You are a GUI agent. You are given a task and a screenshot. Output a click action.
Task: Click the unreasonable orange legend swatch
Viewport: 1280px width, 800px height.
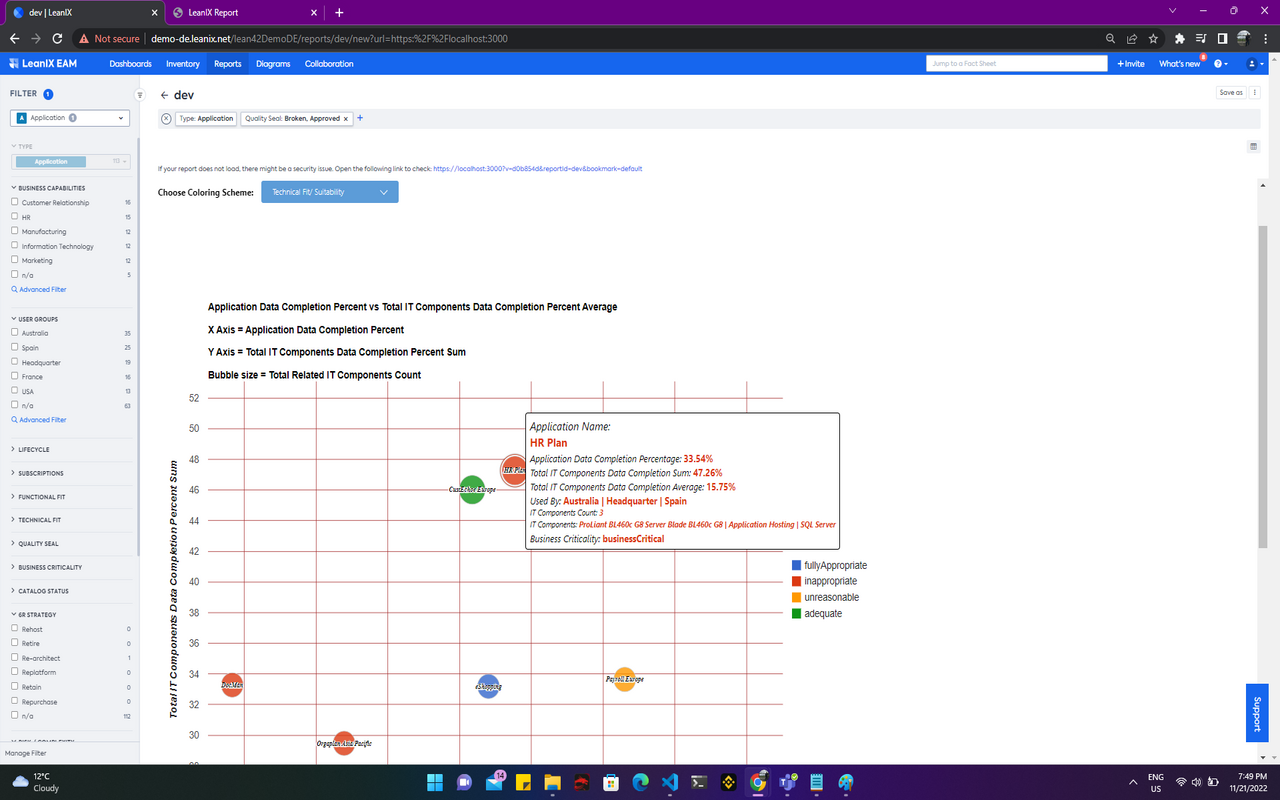point(796,597)
